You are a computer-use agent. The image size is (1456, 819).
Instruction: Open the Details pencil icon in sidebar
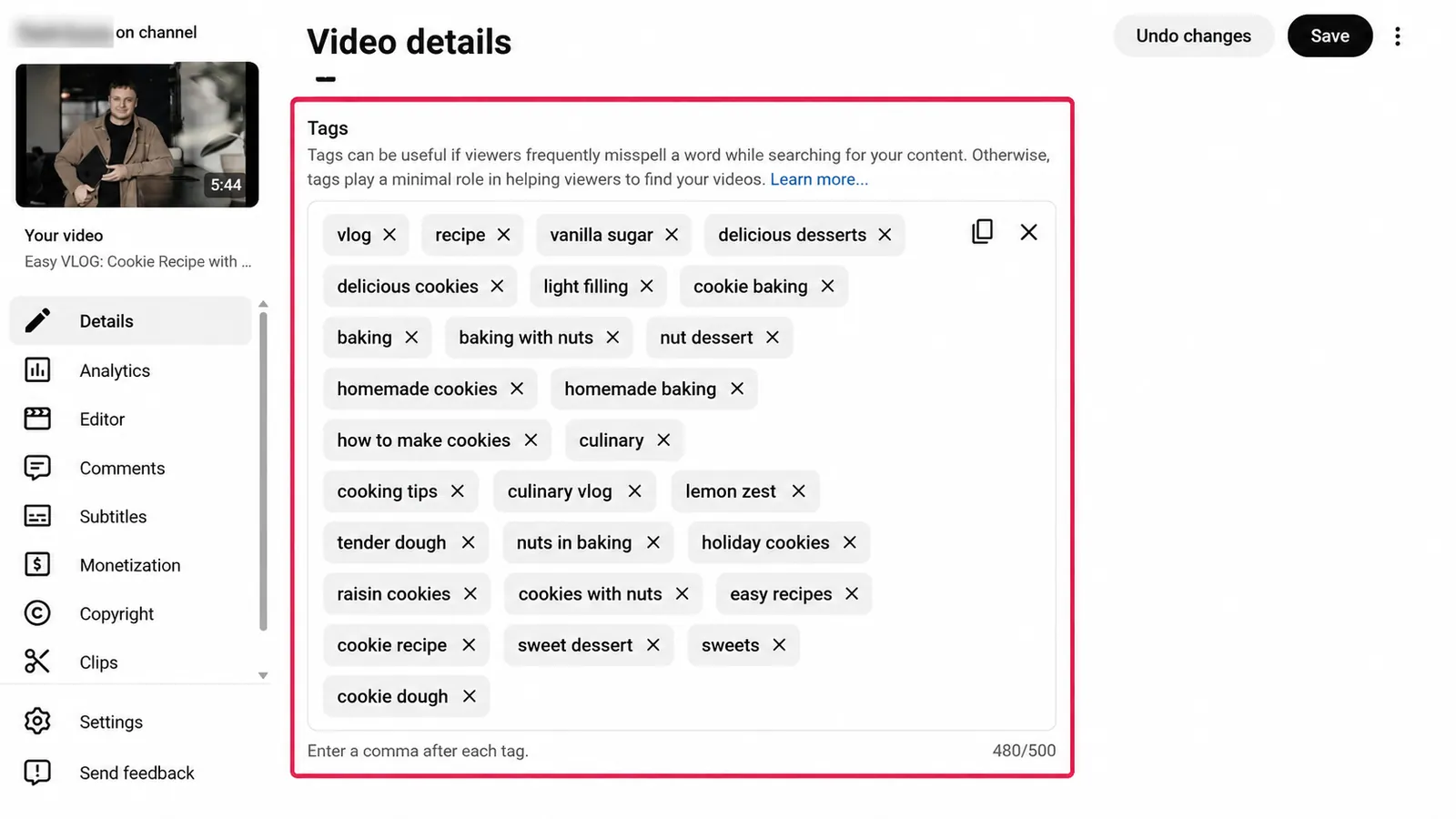(37, 320)
